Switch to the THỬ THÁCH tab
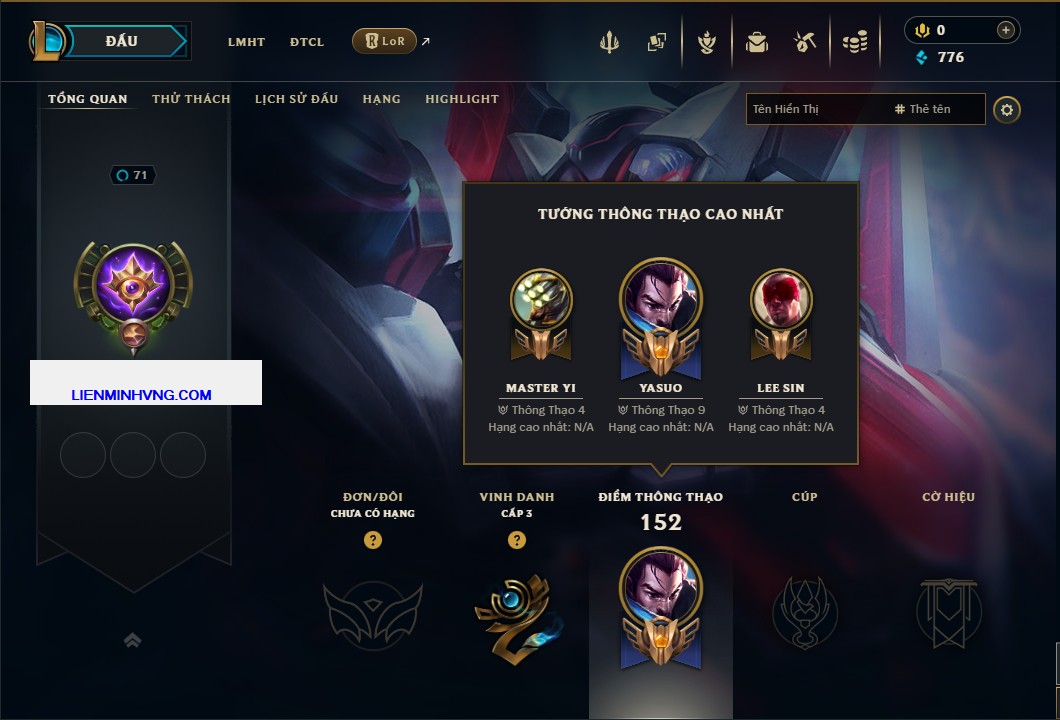This screenshot has height=720, width=1060. [191, 99]
